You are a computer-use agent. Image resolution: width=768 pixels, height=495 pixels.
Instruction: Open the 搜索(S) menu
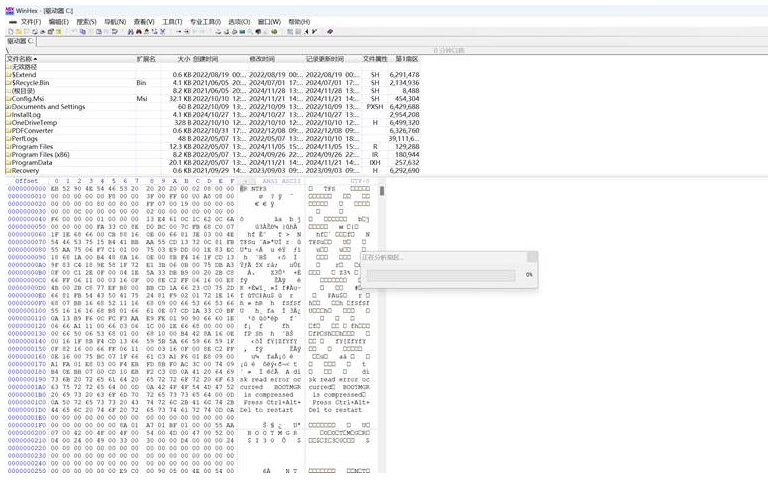(86, 21)
